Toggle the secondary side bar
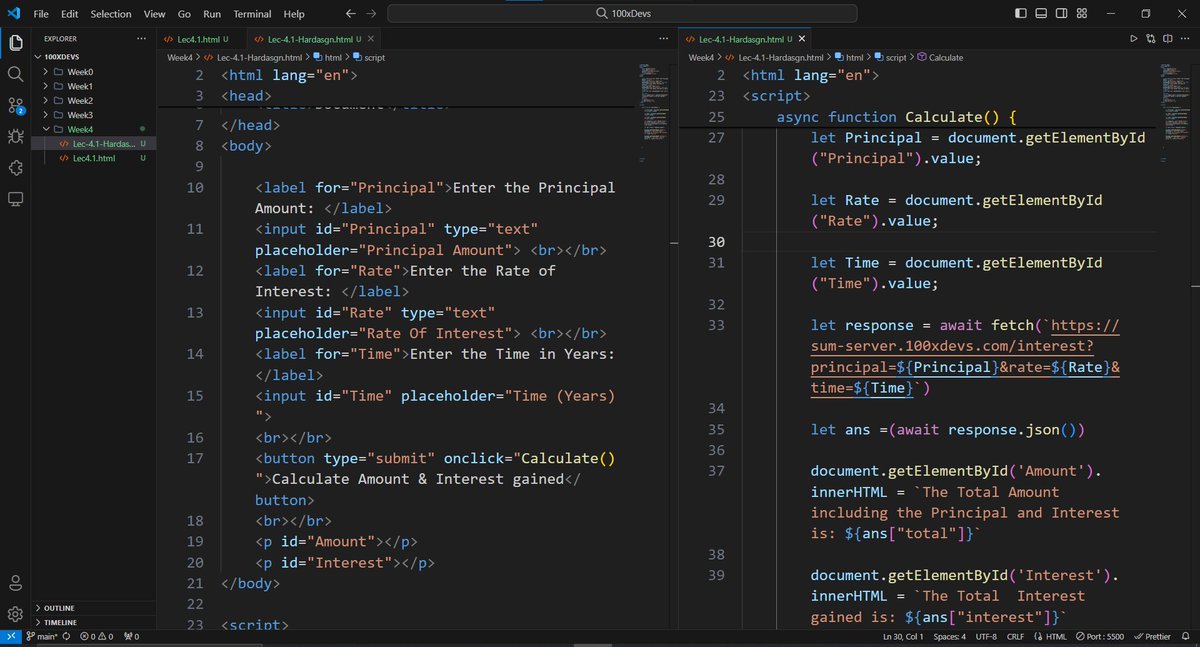This screenshot has height=647, width=1200. click(1062, 14)
